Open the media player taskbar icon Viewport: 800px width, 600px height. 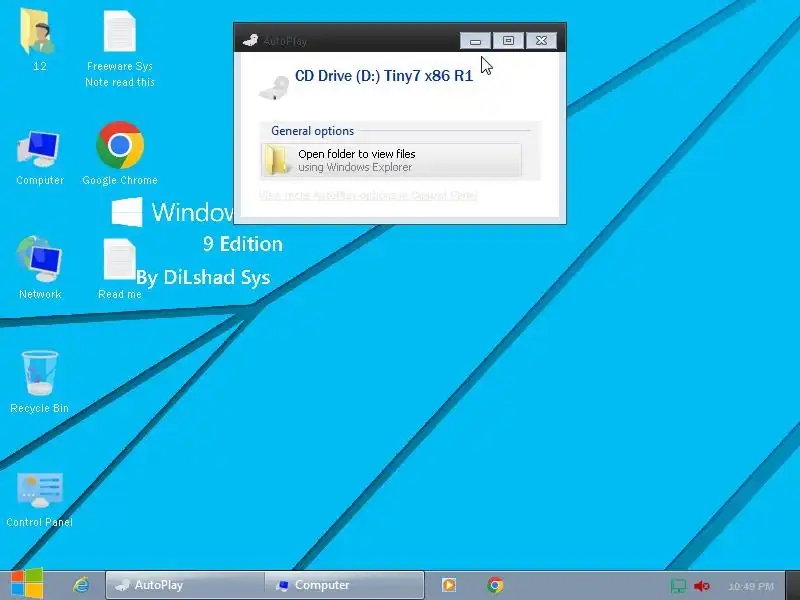point(449,585)
